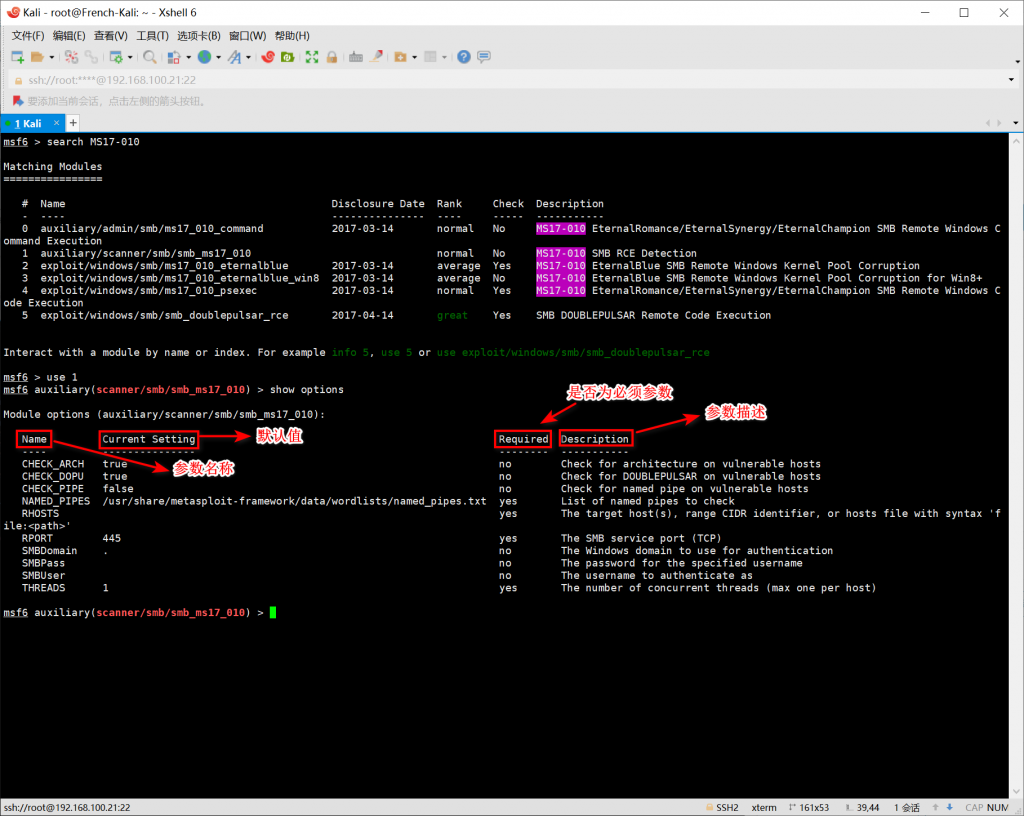Open the 帮助(H) menu
This screenshot has height=816, width=1024.
(292, 36)
